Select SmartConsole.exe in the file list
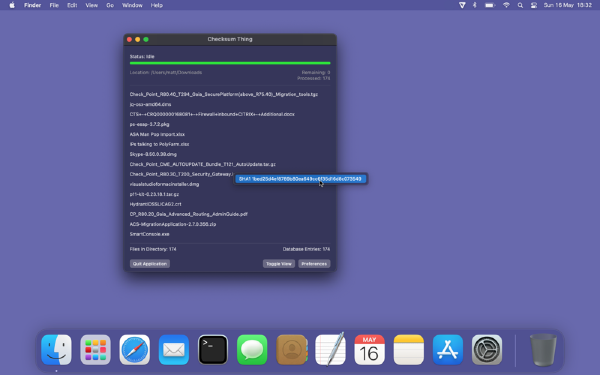600x375 pixels. pyautogui.click(x=149, y=234)
